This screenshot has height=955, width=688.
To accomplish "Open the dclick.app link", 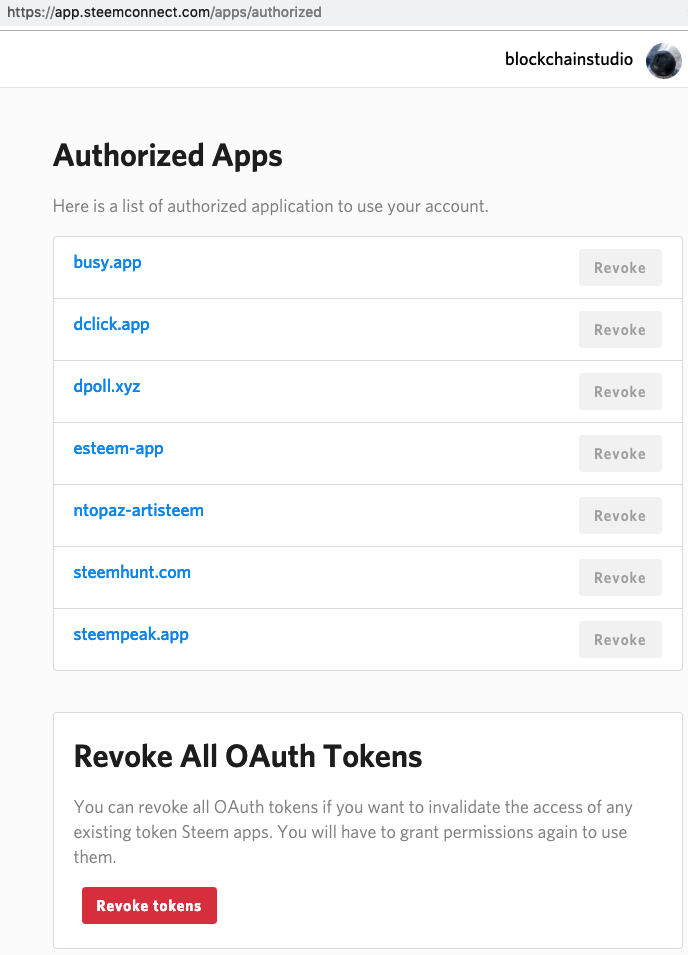I will coord(111,325).
